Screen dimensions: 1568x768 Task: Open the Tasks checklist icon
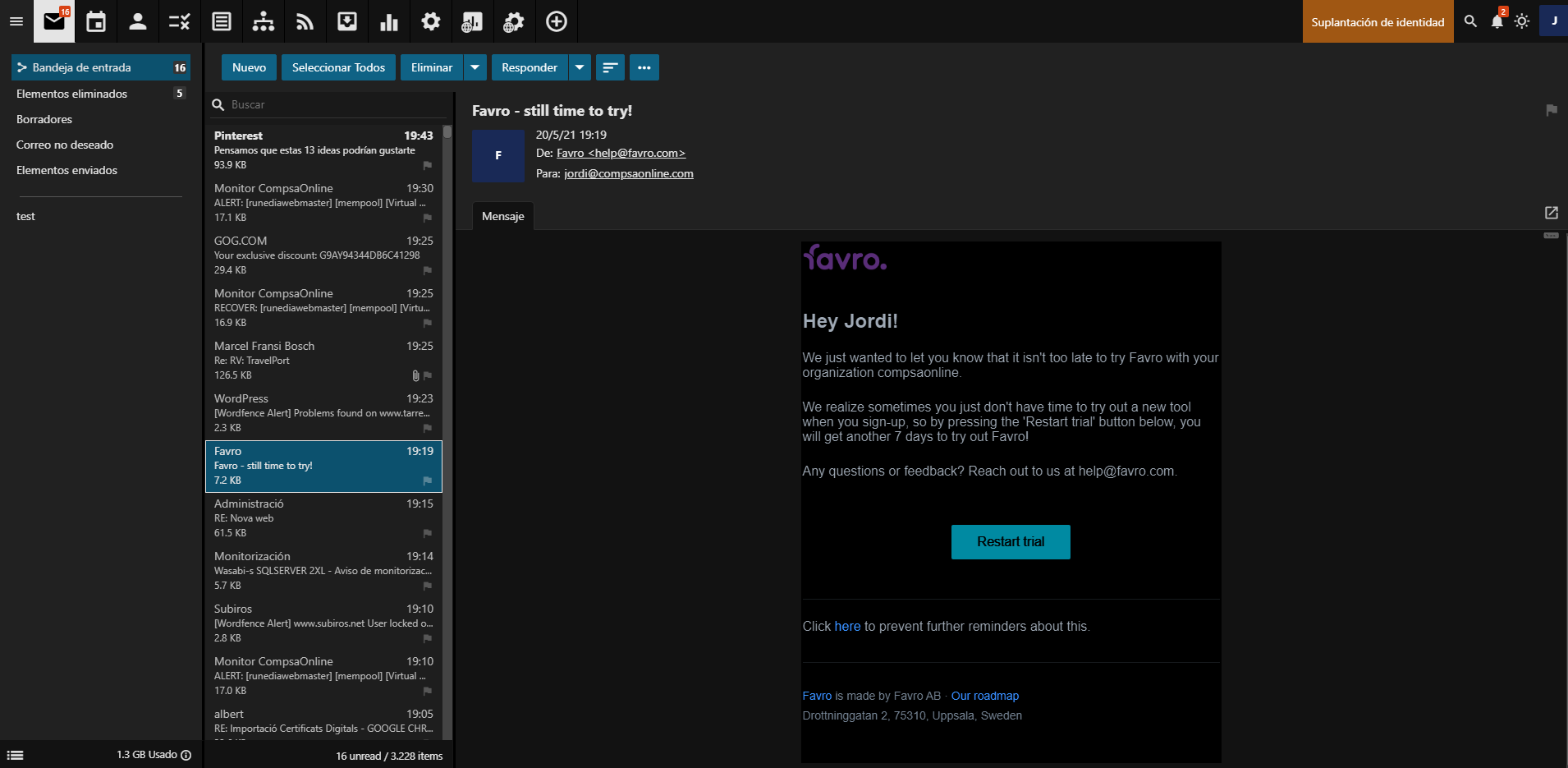click(x=180, y=21)
